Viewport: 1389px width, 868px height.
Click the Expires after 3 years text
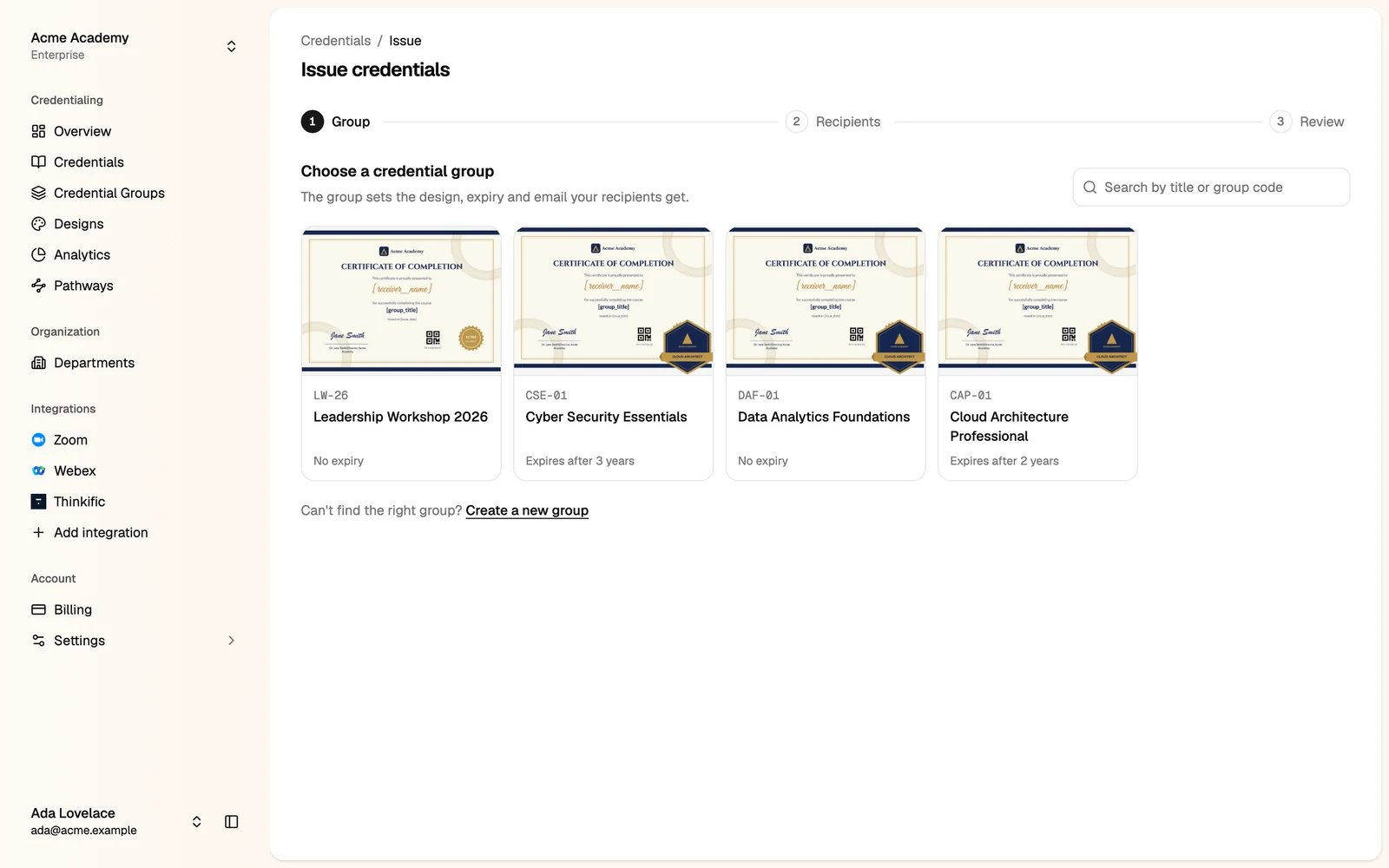pyautogui.click(x=580, y=461)
